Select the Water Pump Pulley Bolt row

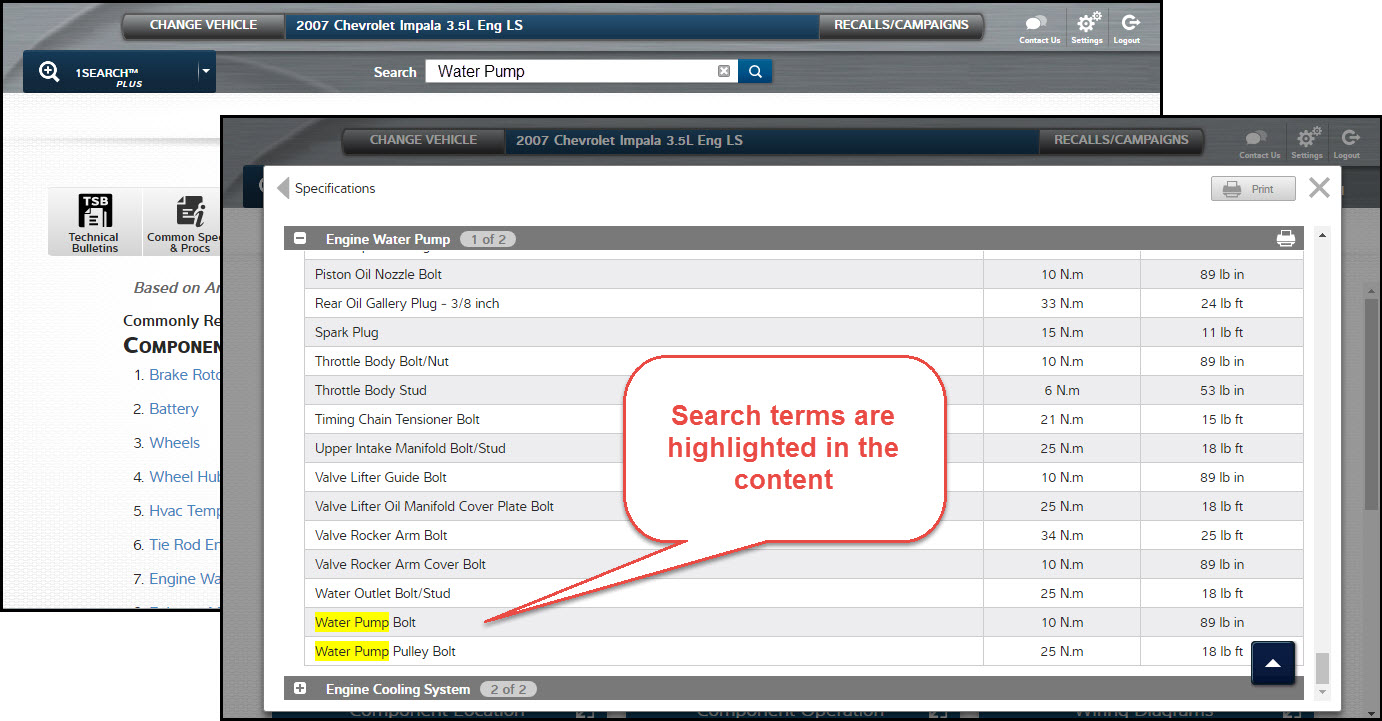[x=803, y=651]
